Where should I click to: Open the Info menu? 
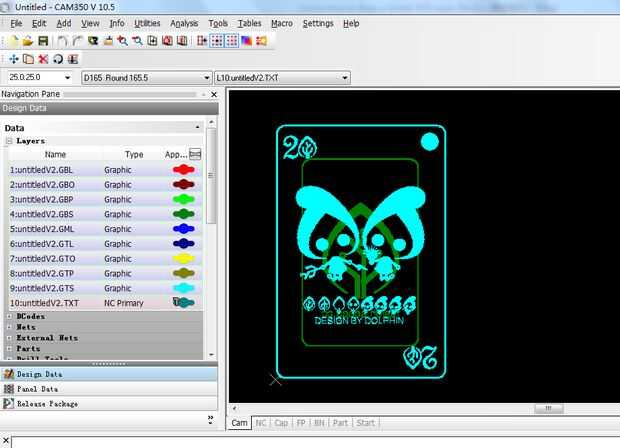tap(117, 24)
